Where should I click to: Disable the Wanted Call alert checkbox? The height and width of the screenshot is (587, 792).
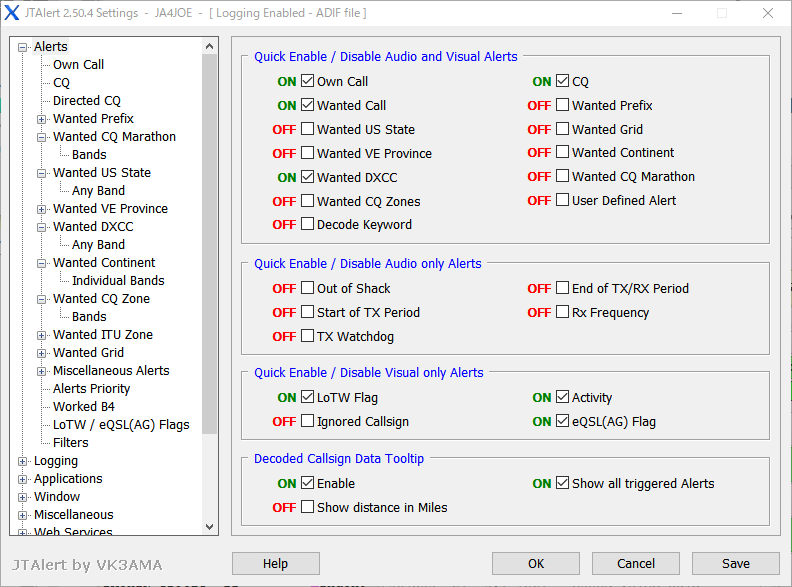[x=307, y=105]
